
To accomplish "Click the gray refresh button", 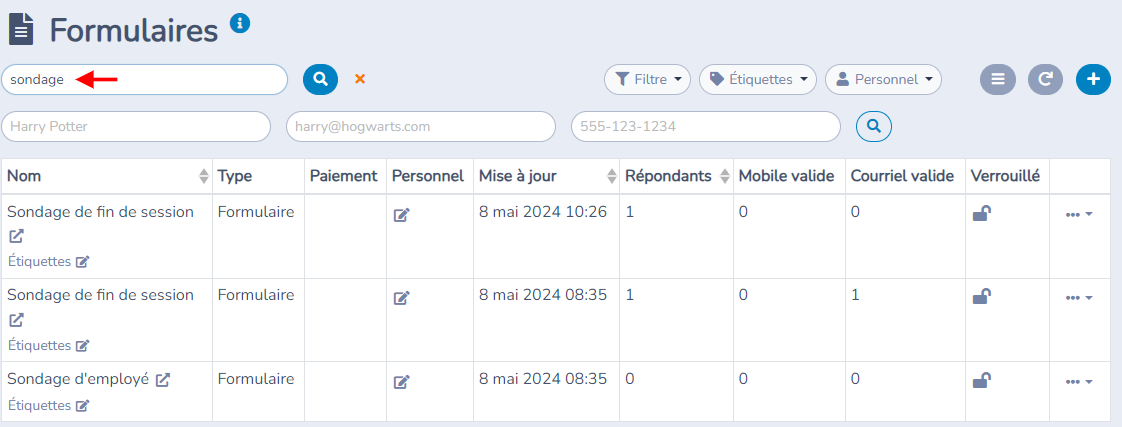I will pos(1045,79).
